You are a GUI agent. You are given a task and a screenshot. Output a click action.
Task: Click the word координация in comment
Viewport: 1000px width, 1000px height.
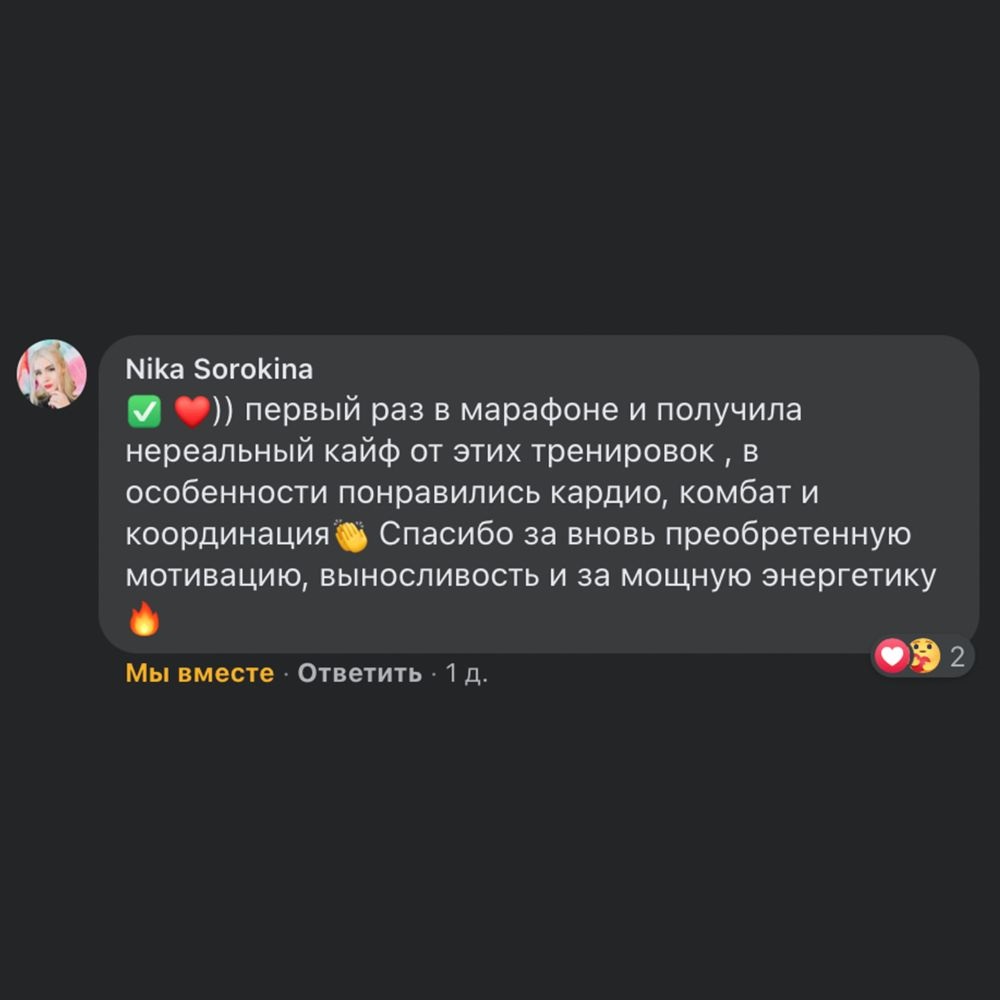coord(227,534)
